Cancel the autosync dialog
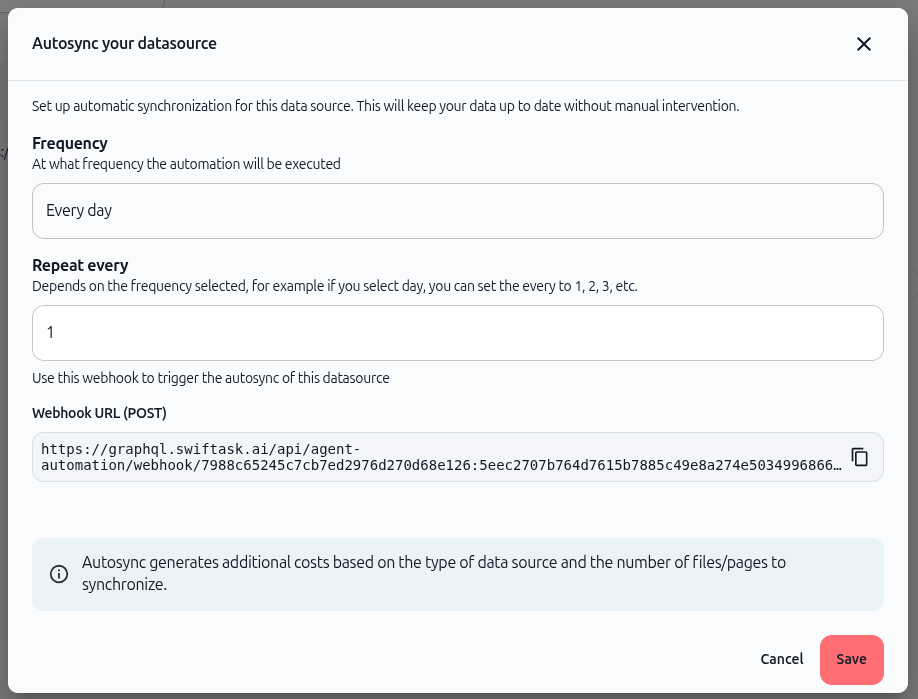Screen dimensions: 918x699 [x=782, y=659]
